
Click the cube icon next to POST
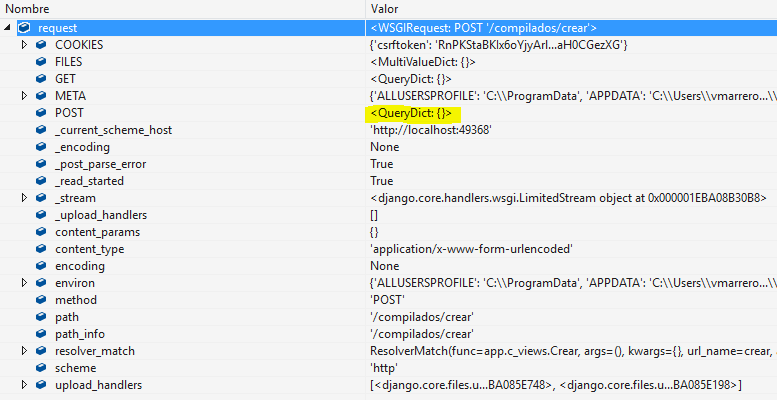coord(41,113)
